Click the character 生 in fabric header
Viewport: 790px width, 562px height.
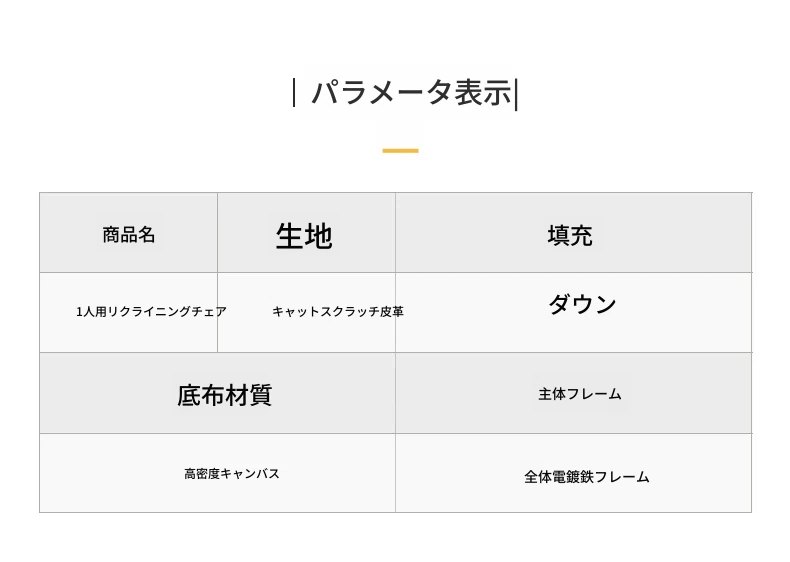coord(290,236)
